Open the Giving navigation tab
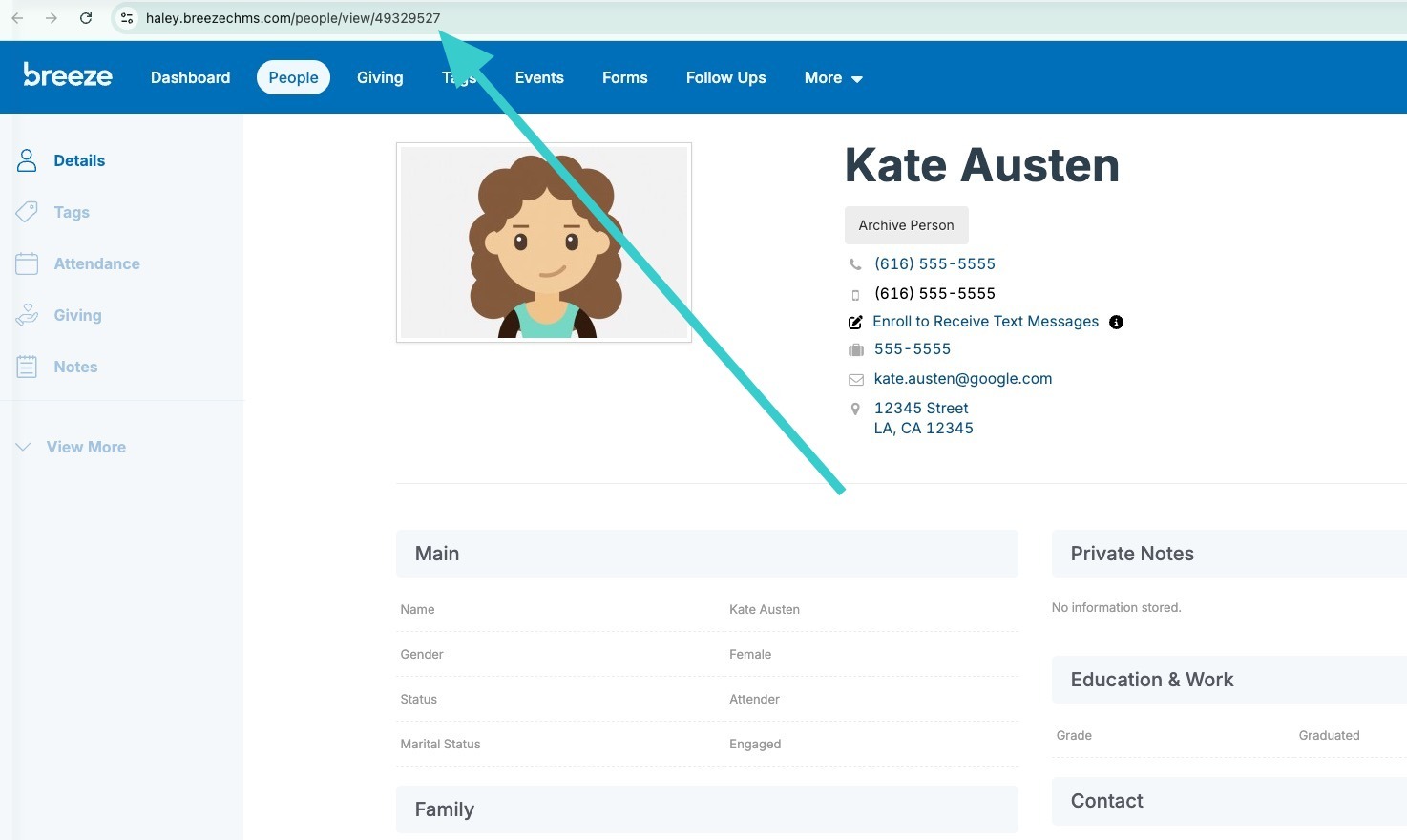The height and width of the screenshot is (840, 1407). [380, 78]
